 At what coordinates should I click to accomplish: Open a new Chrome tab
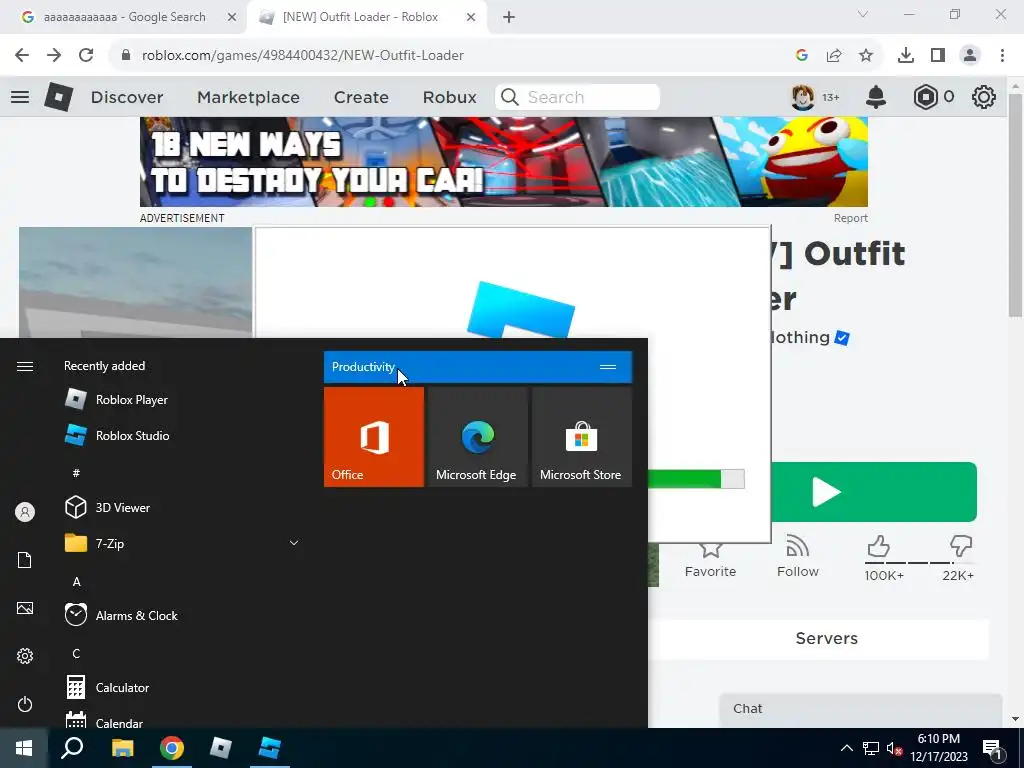[509, 18]
